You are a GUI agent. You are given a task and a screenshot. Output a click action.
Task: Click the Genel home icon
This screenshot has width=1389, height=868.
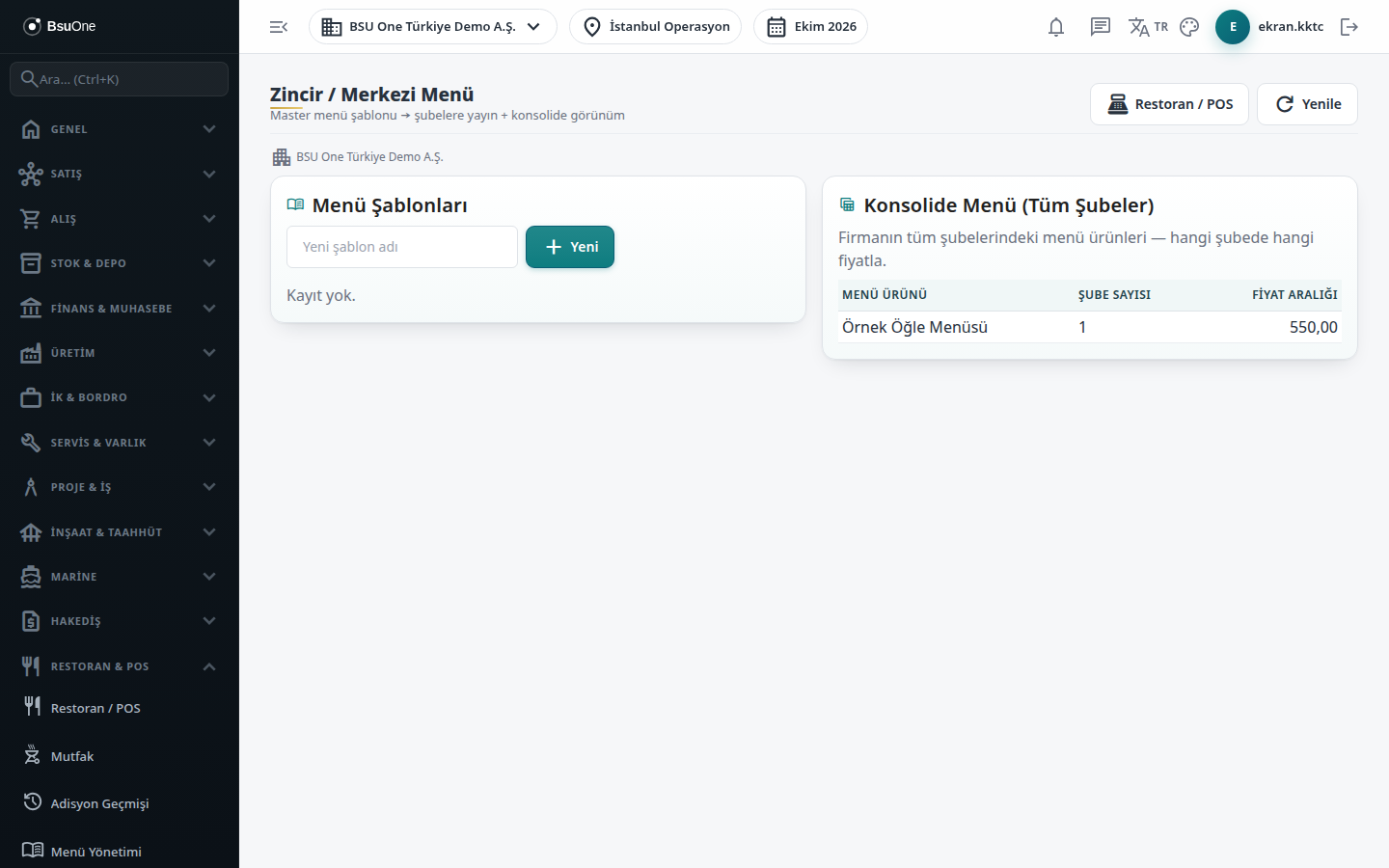coord(31,129)
